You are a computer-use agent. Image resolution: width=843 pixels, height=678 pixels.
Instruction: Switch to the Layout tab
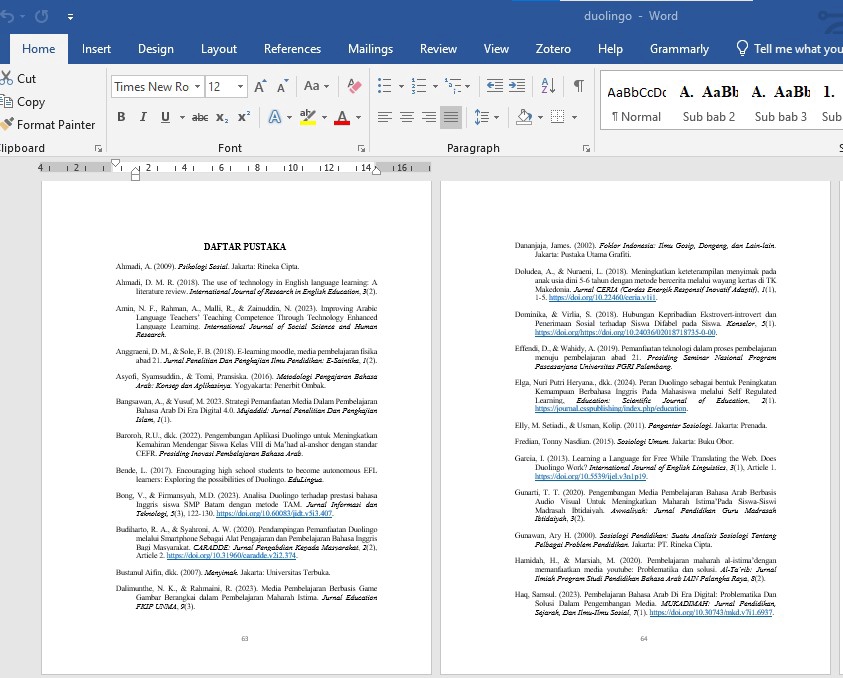point(219,49)
